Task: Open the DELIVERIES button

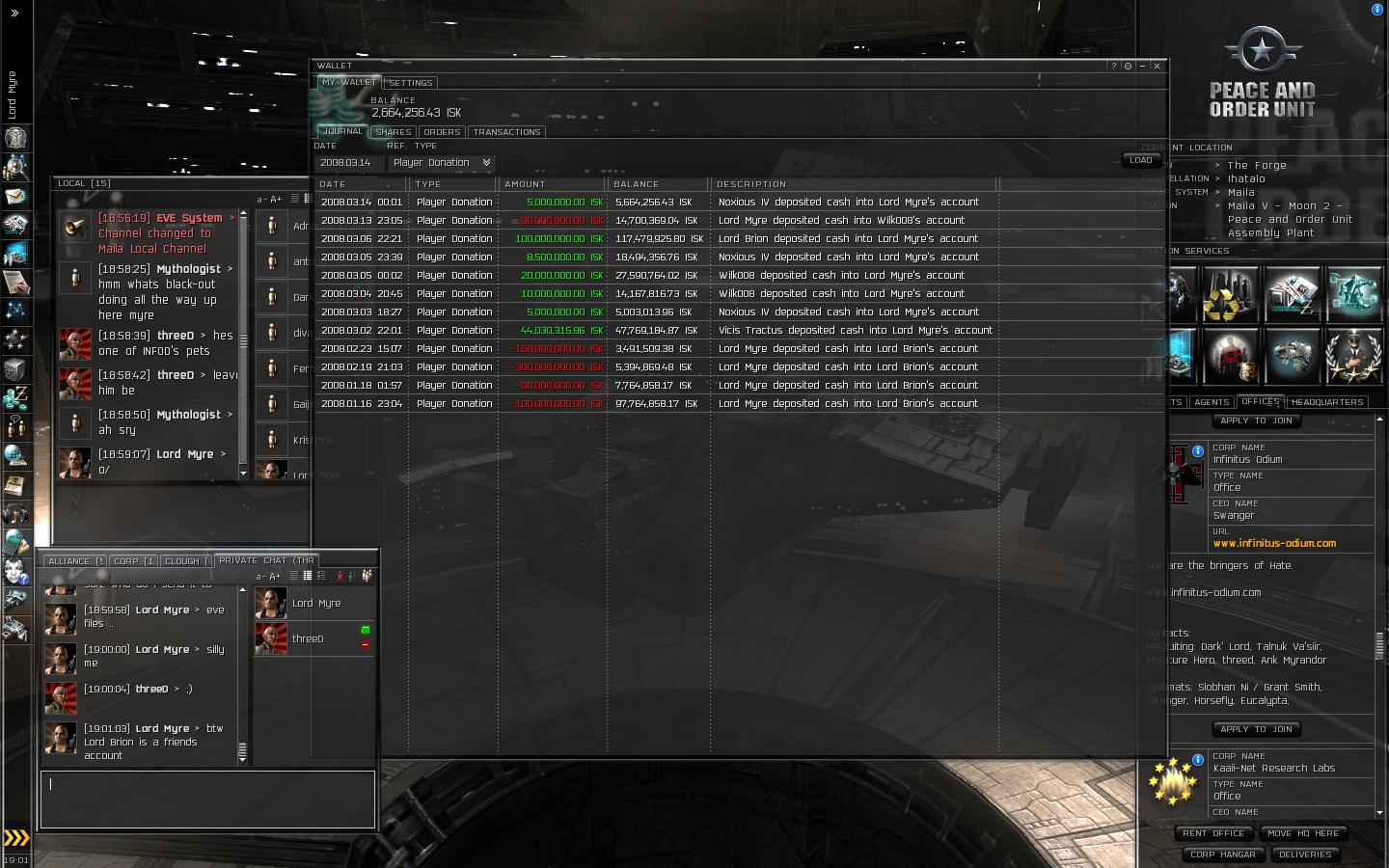Action: point(1305,854)
